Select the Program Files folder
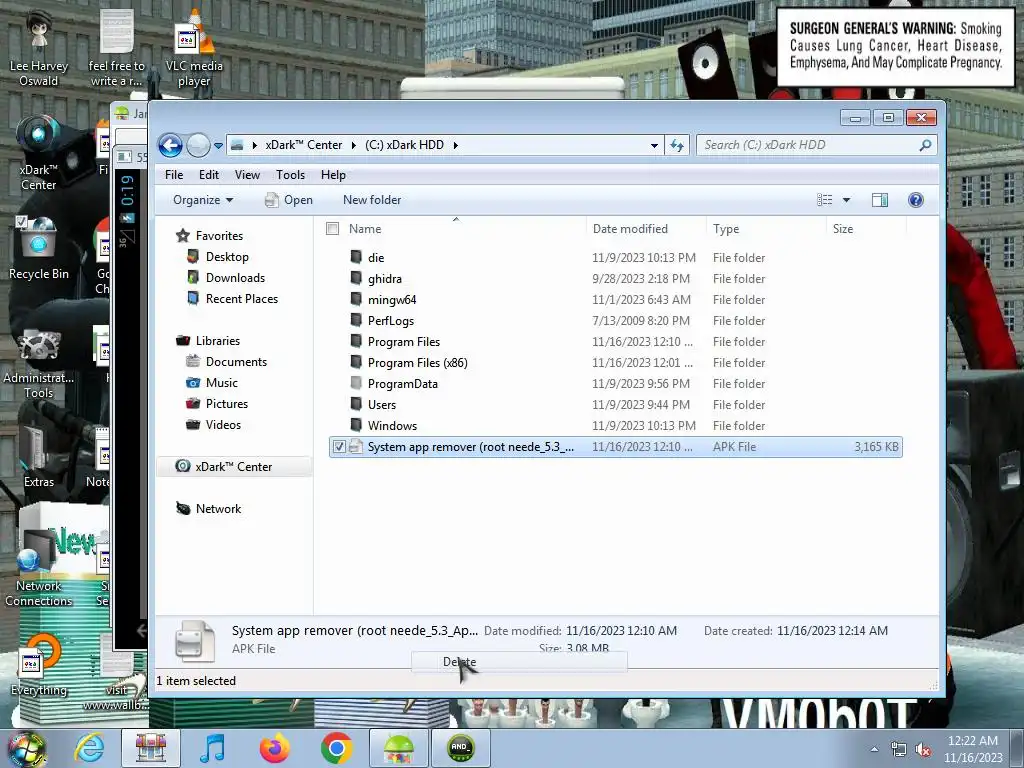 404,342
